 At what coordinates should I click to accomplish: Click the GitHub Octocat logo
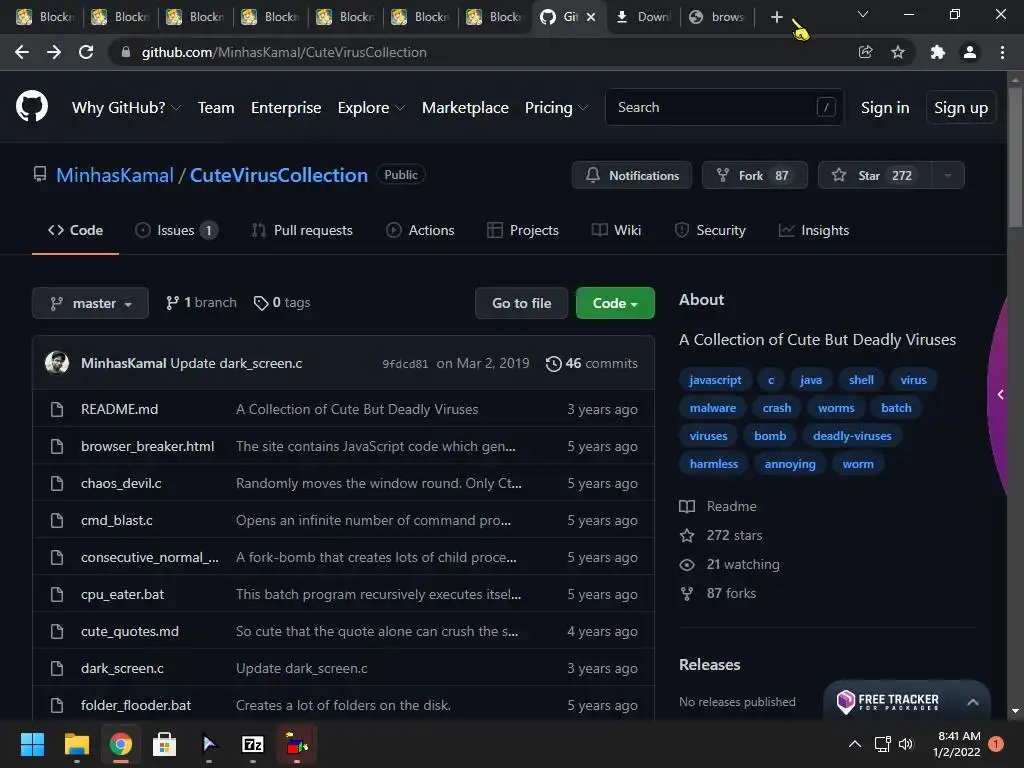click(32, 106)
